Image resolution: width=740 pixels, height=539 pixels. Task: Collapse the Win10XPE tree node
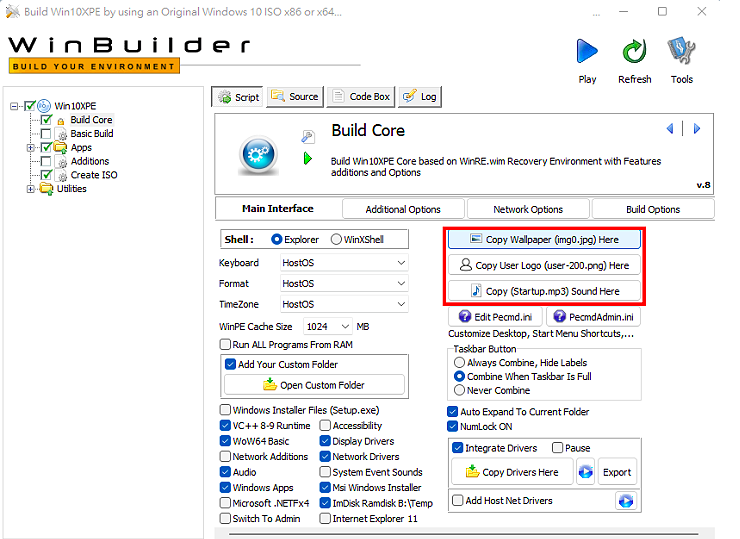pos(14,106)
